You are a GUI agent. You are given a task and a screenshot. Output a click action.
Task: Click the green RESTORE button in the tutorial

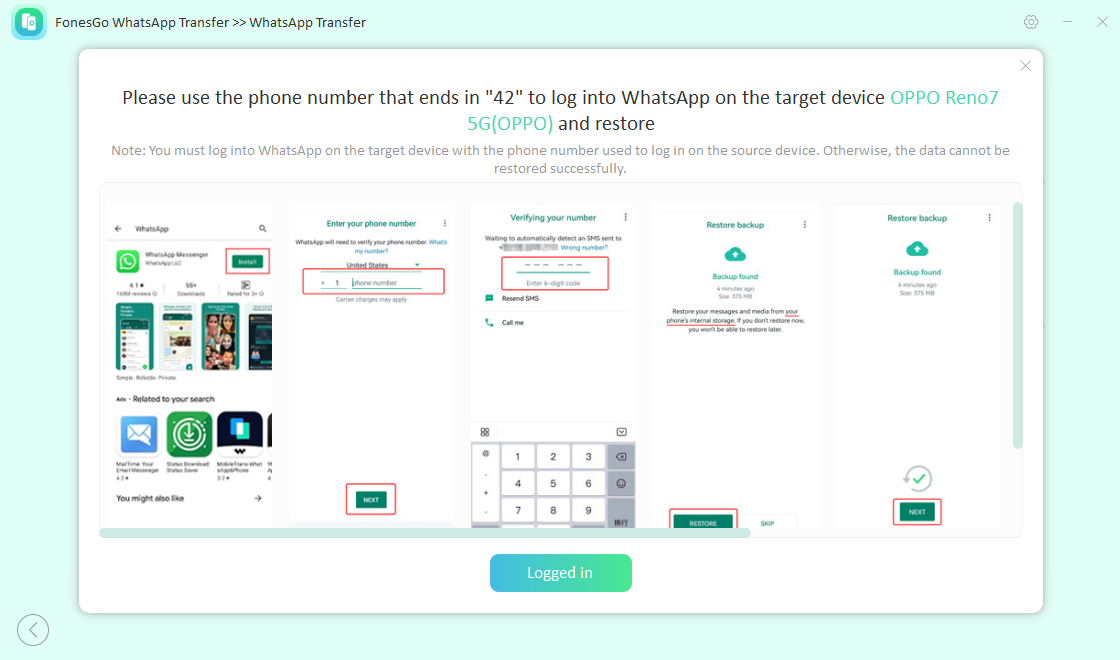coord(703,523)
